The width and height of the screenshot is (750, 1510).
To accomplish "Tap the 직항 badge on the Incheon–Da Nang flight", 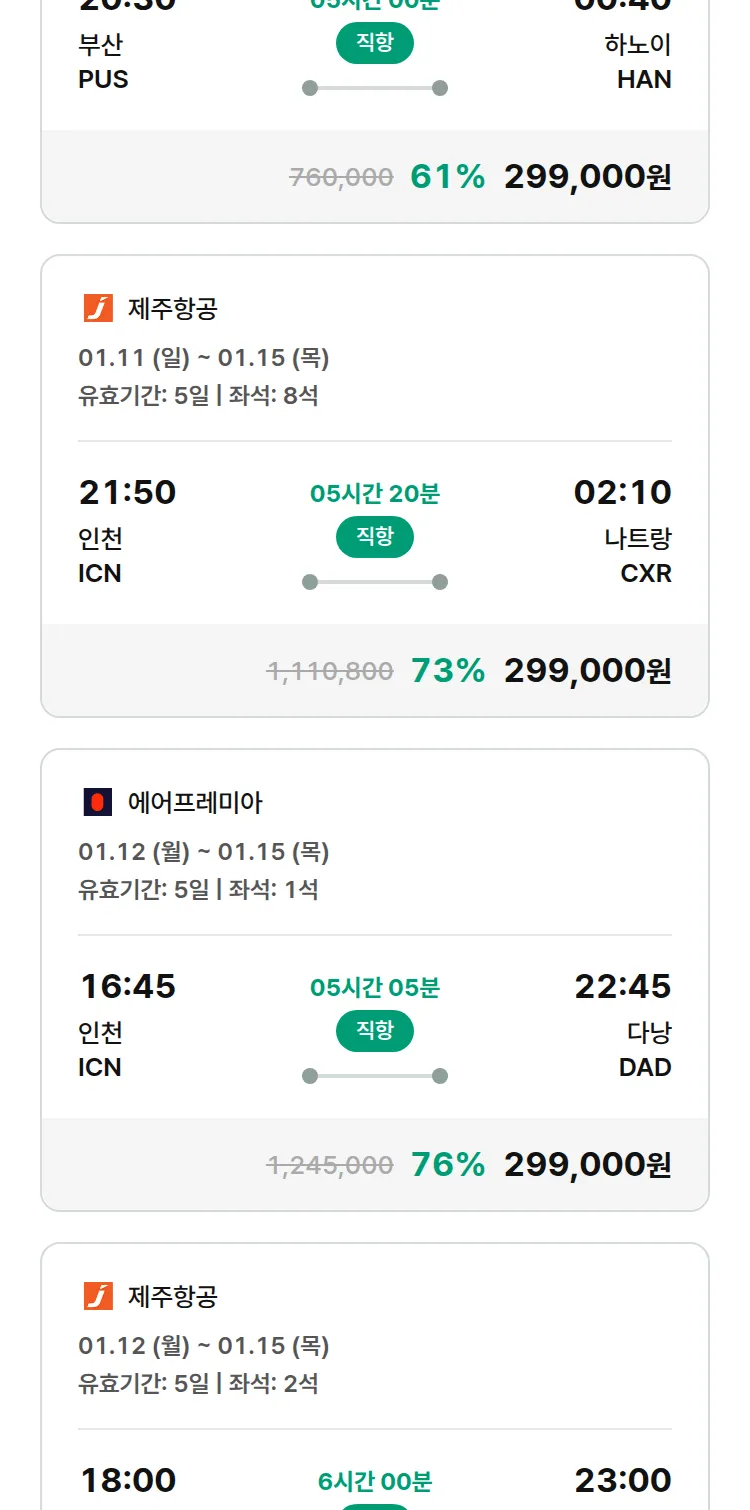I will [x=375, y=1031].
